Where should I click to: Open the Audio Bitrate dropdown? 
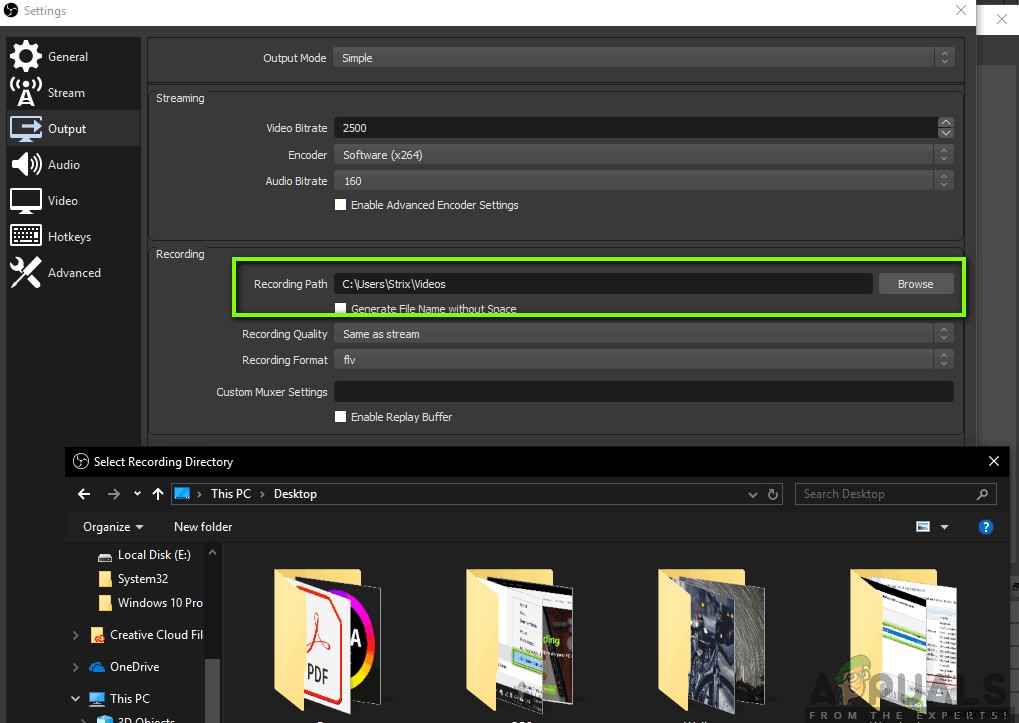click(643, 181)
